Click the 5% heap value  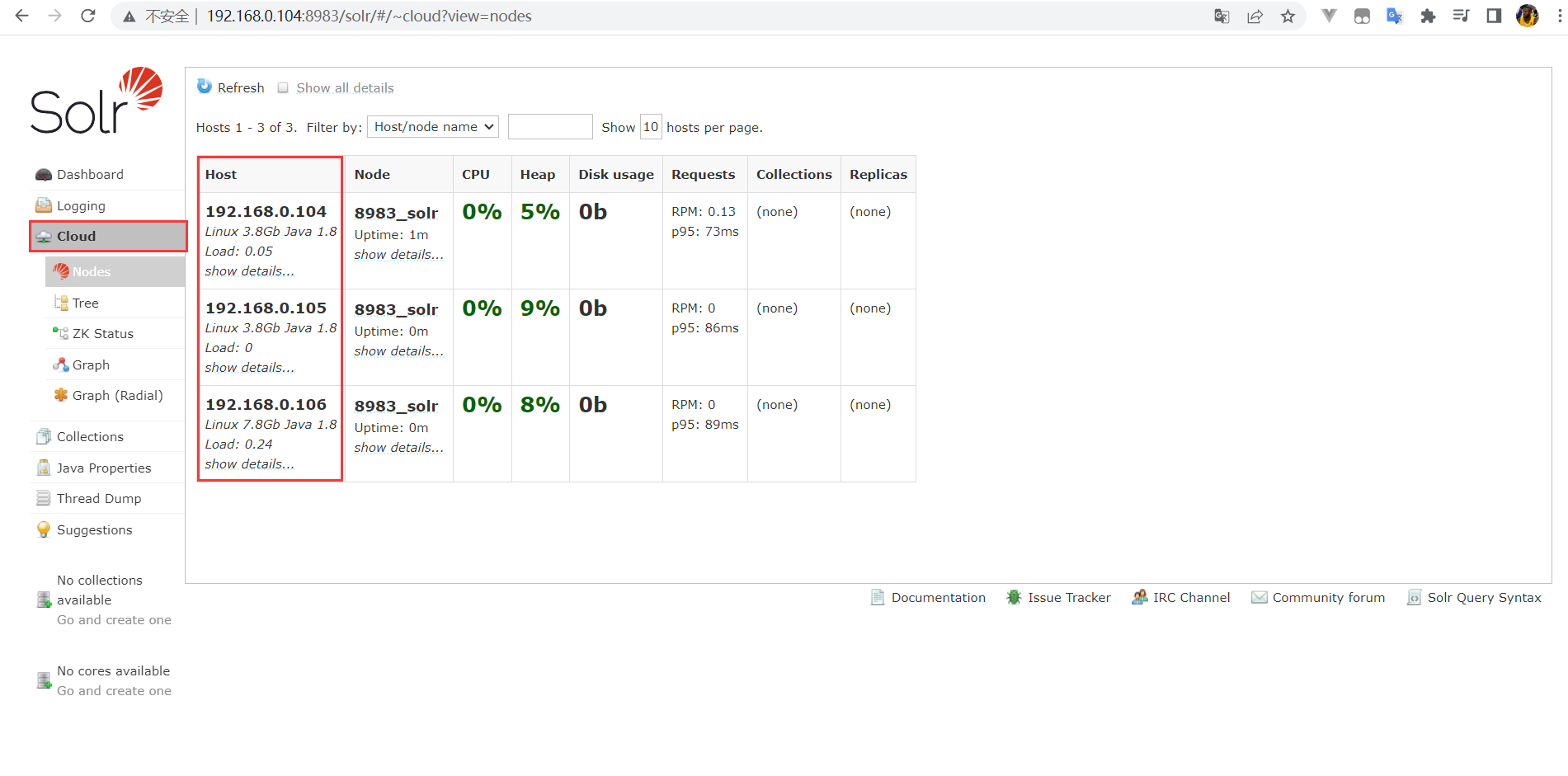(x=540, y=212)
